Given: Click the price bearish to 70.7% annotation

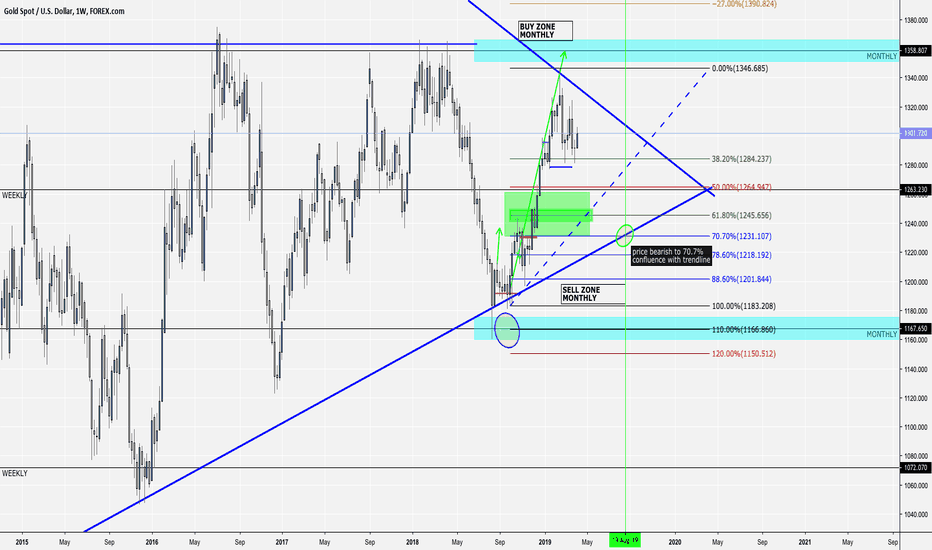Looking at the screenshot, I should coord(671,256).
